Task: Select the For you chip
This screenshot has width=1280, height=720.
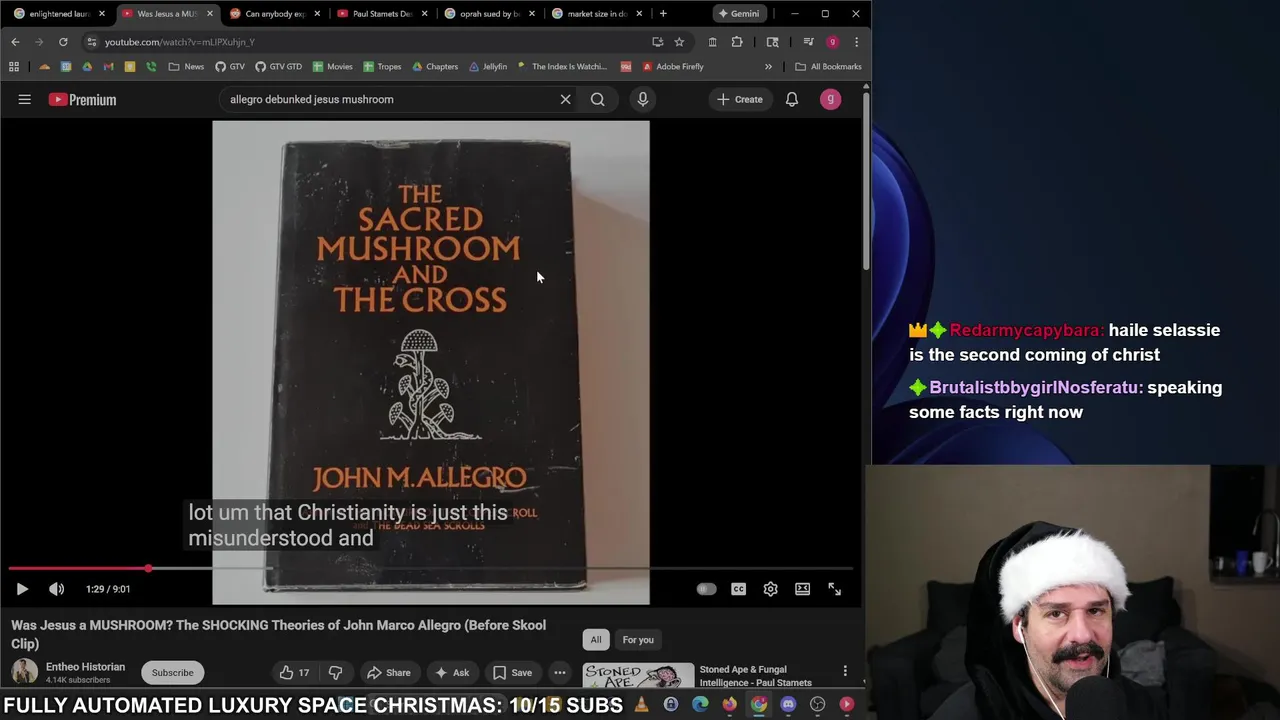Action: tap(638, 640)
